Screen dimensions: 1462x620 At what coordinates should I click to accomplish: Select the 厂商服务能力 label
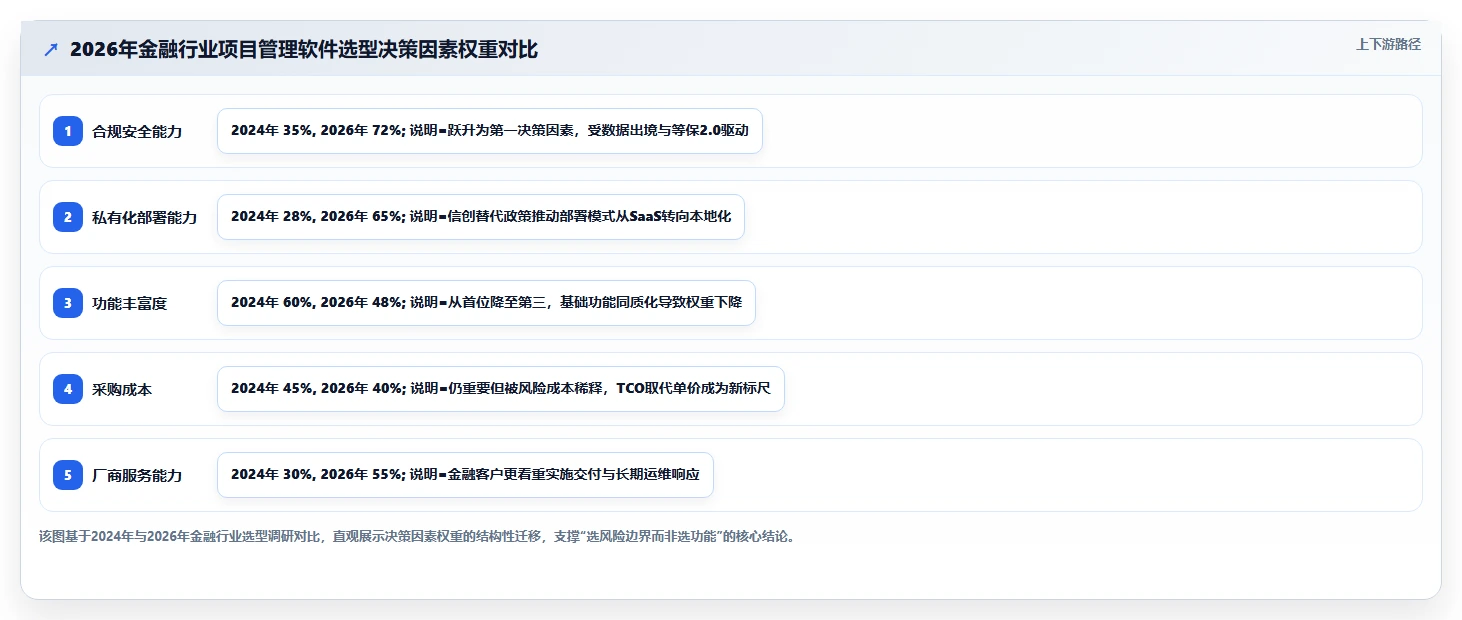tap(137, 475)
